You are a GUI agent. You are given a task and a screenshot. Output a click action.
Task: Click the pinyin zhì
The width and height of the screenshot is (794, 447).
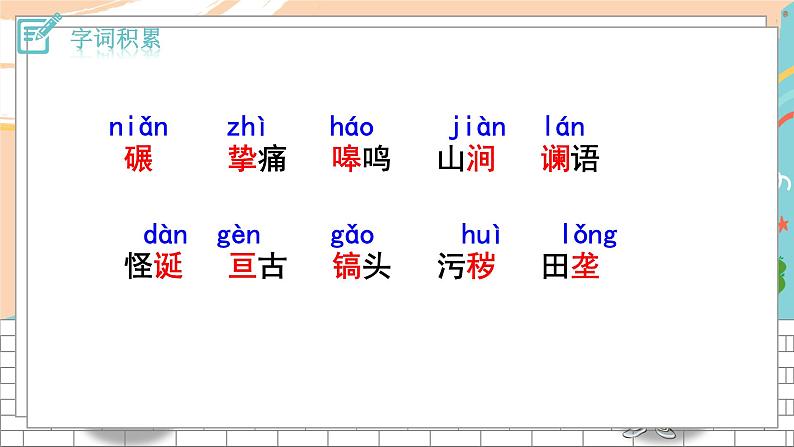[x=246, y=127]
